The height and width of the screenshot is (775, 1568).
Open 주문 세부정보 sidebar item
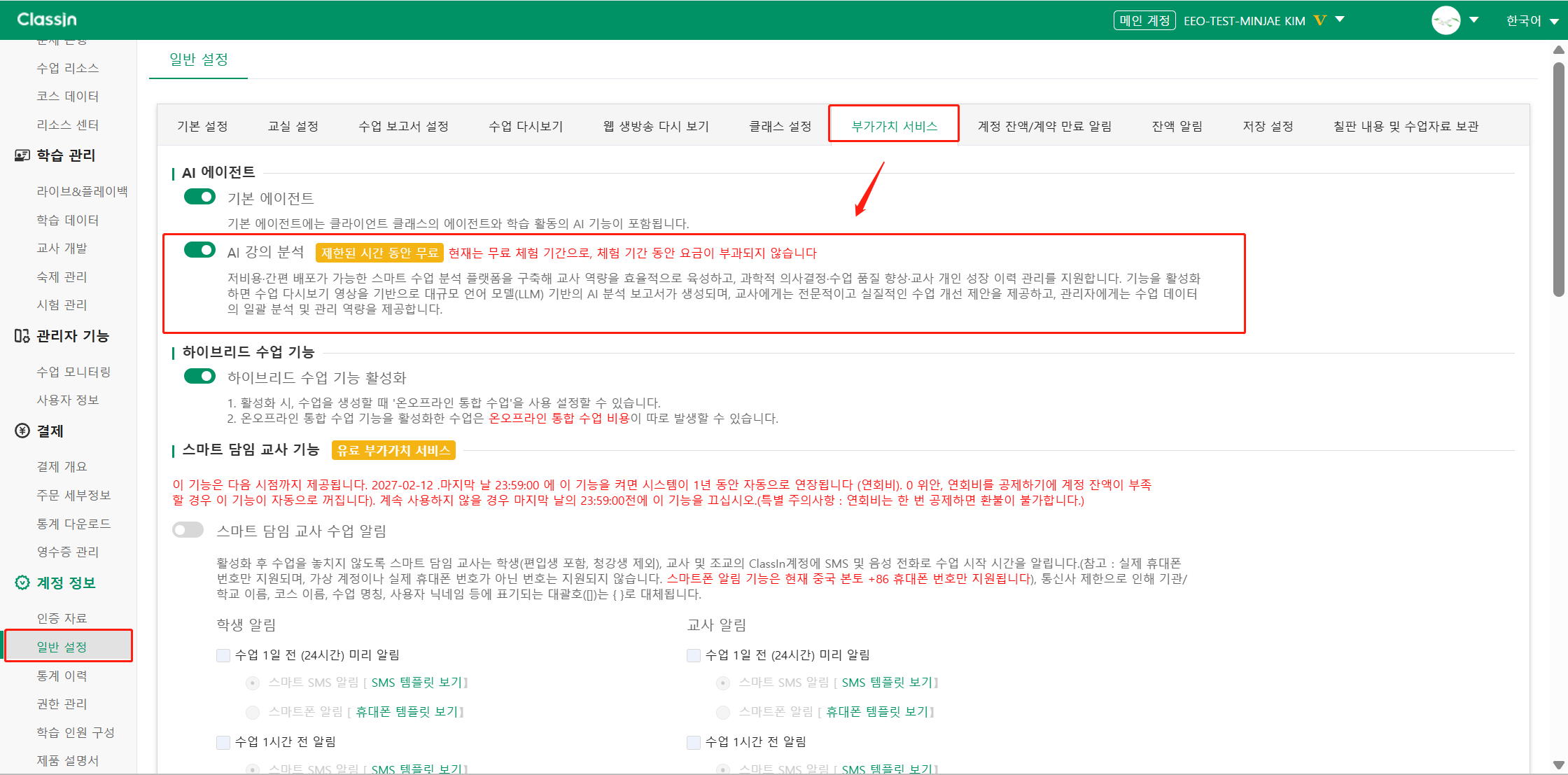(73, 495)
